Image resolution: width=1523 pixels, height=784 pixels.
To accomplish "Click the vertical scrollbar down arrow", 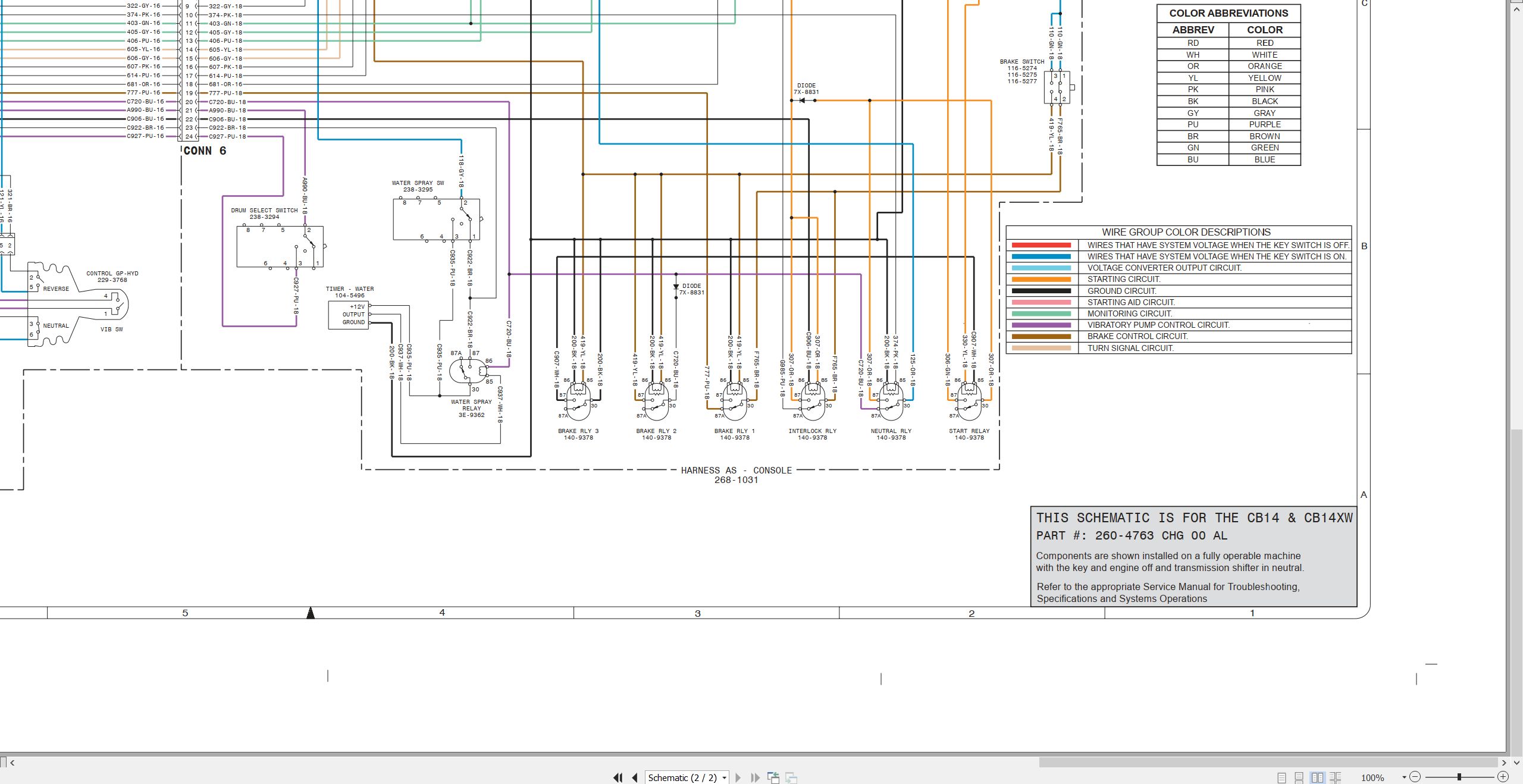I will (1516, 762).
